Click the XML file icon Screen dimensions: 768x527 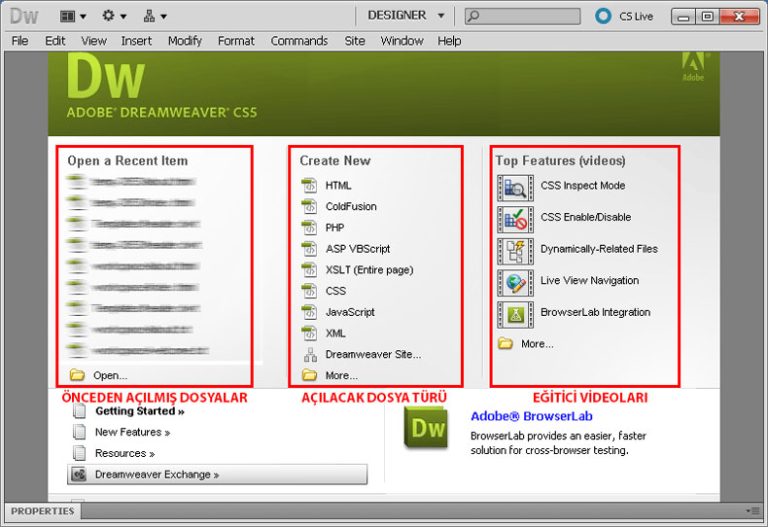tap(309, 333)
